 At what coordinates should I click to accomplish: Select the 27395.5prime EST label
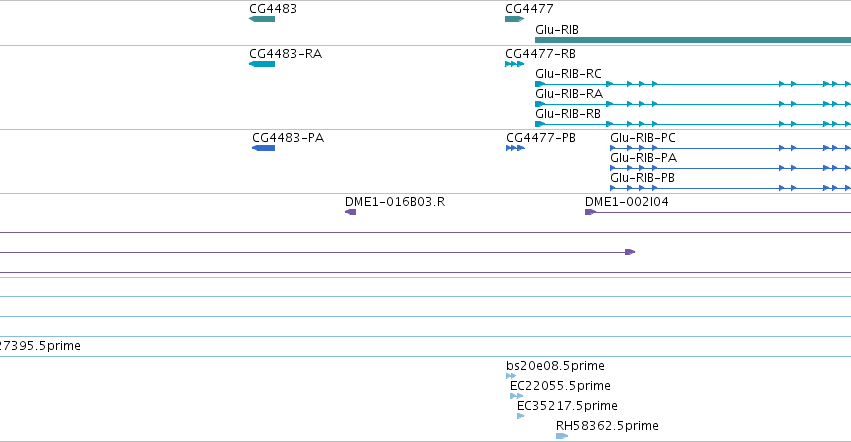40,346
